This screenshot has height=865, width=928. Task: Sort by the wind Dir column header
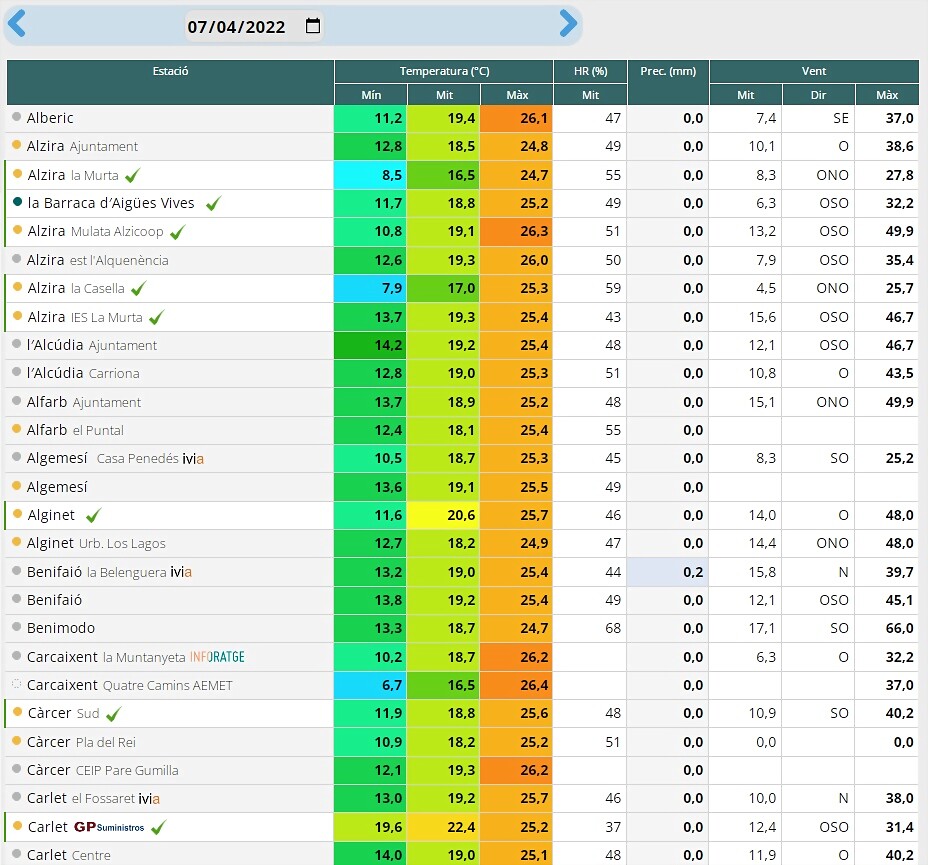[x=819, y=95]
